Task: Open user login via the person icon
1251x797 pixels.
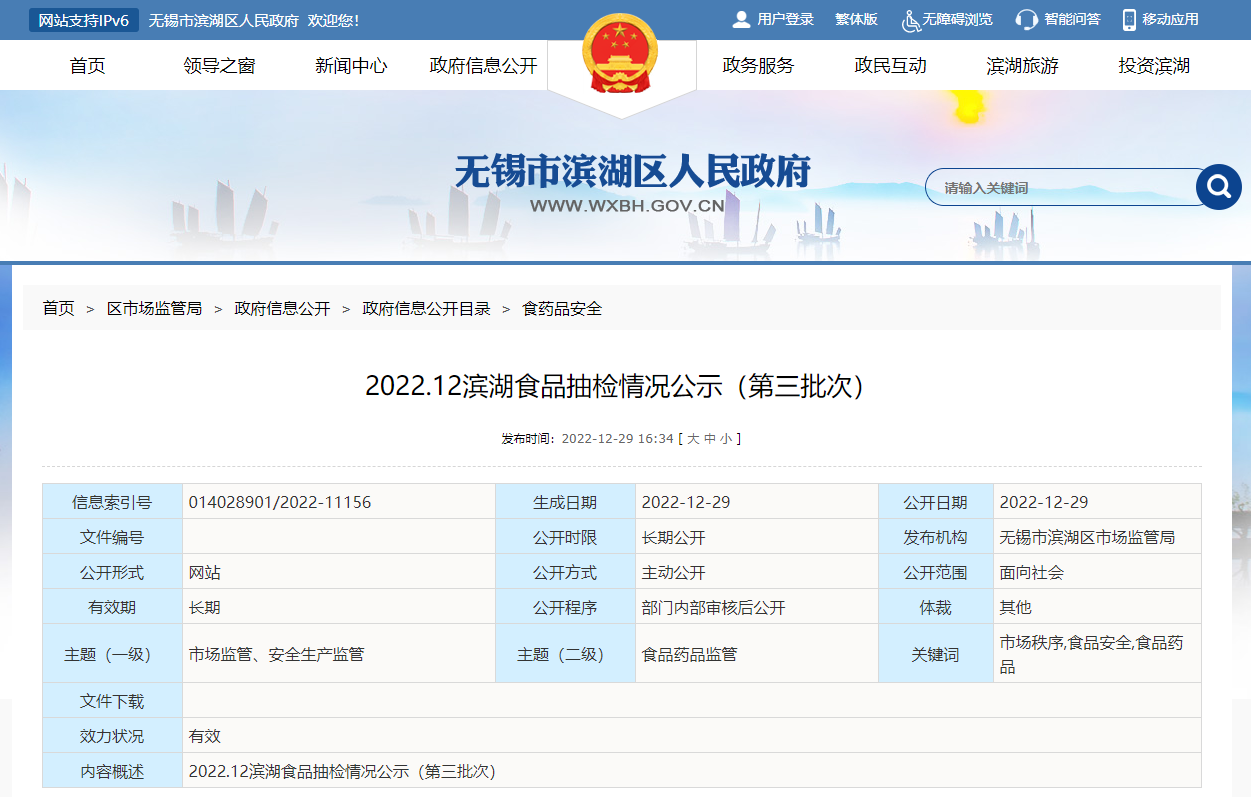Action: point(740,18)
